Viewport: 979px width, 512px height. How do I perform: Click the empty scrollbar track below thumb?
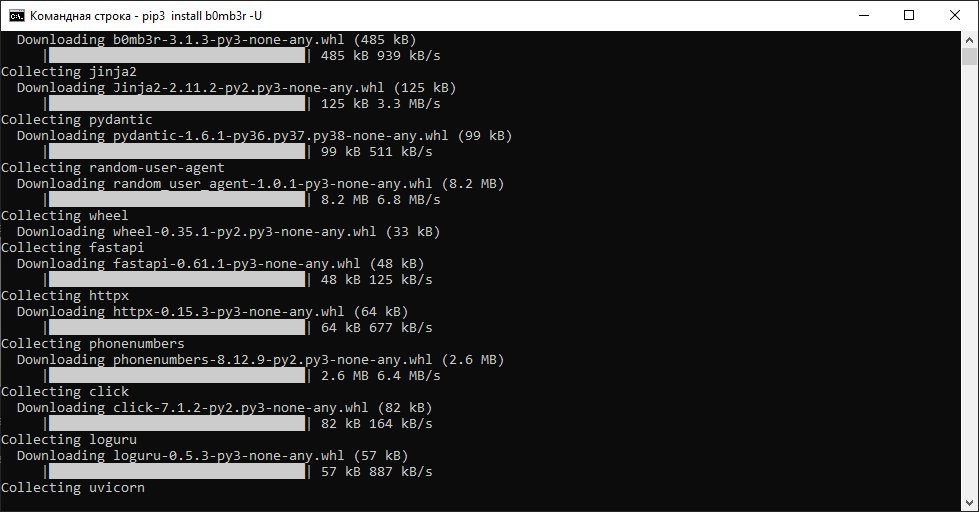[x=970, y=300]
